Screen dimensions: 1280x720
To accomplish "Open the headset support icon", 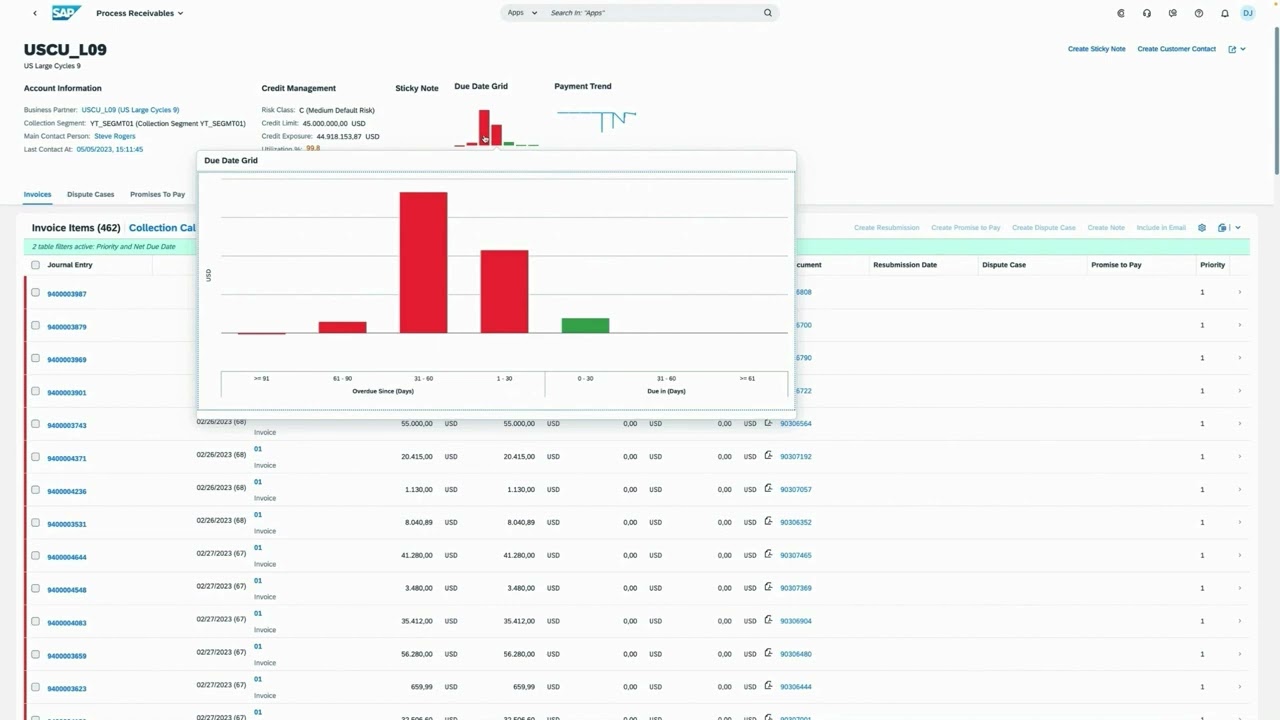I will (x=1147, y=13).
